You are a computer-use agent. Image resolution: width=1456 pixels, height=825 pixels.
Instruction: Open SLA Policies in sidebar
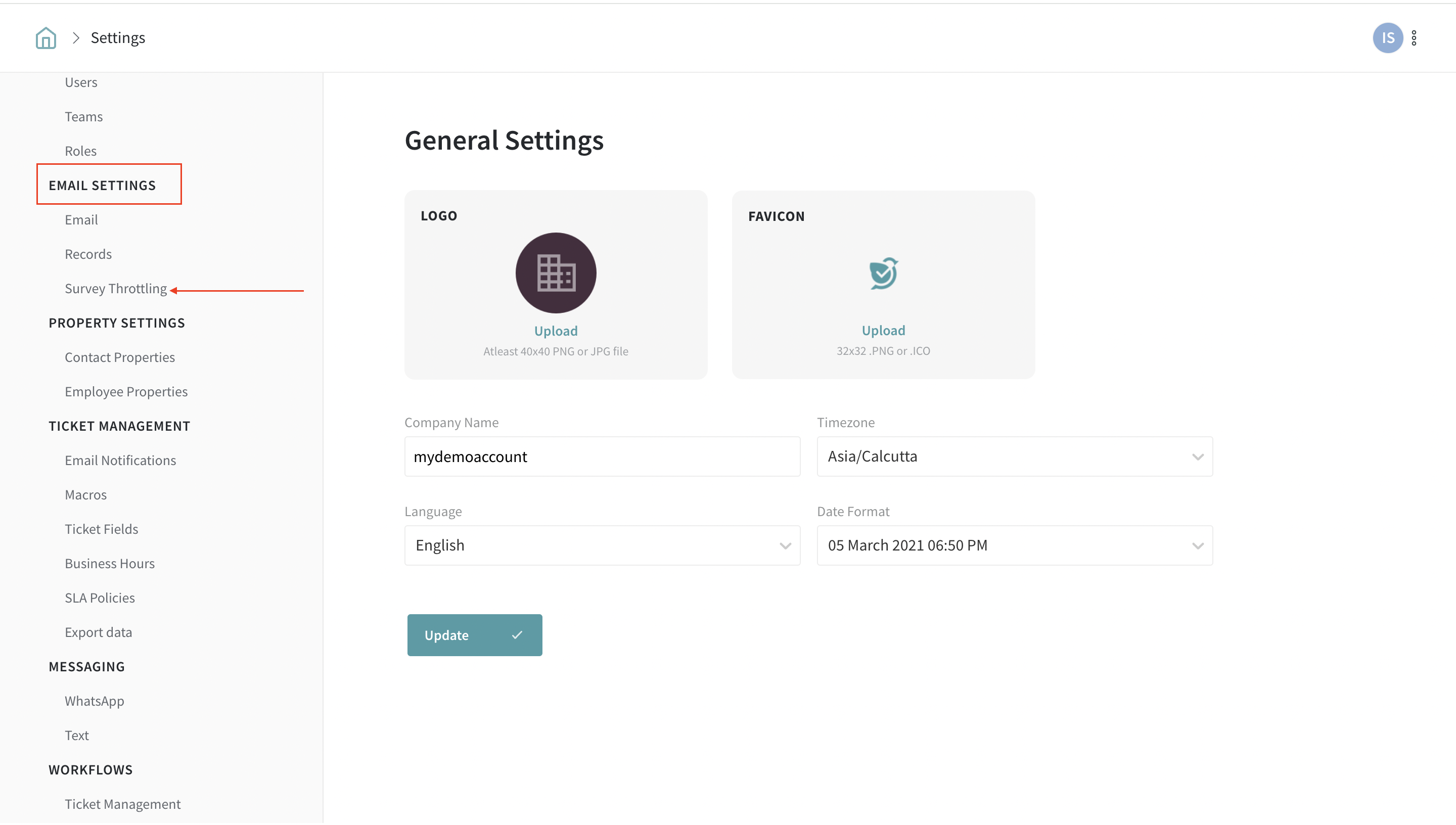100,598
